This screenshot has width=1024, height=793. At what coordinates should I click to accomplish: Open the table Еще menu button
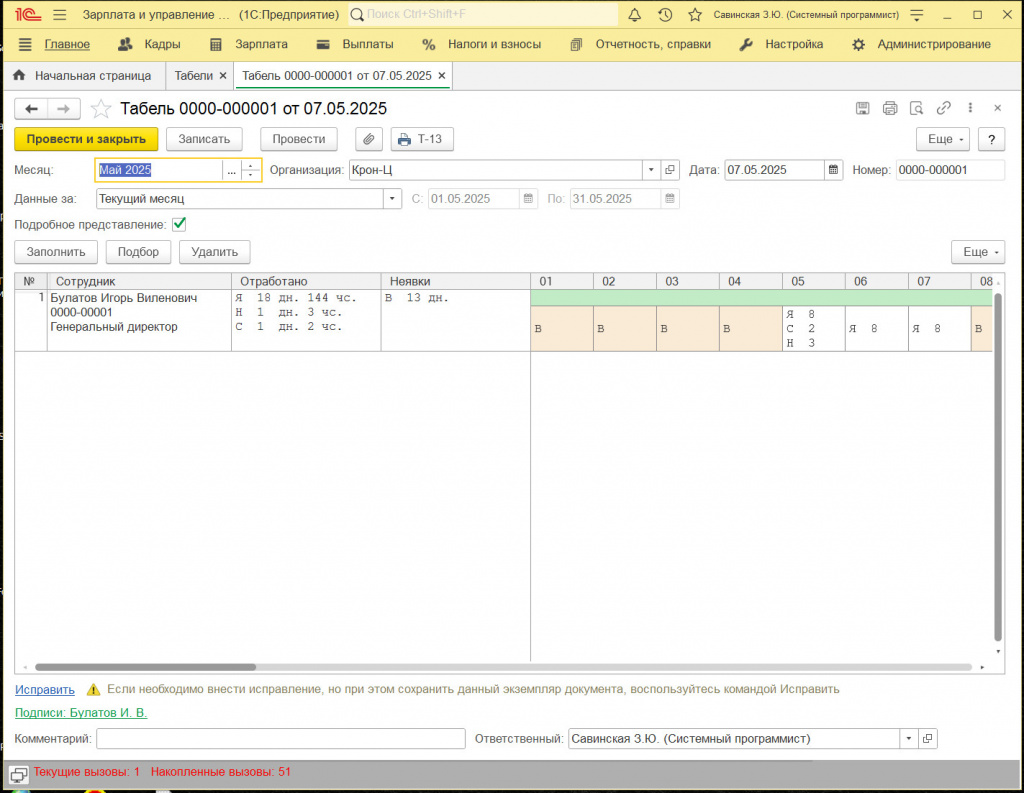pos(978,252)
